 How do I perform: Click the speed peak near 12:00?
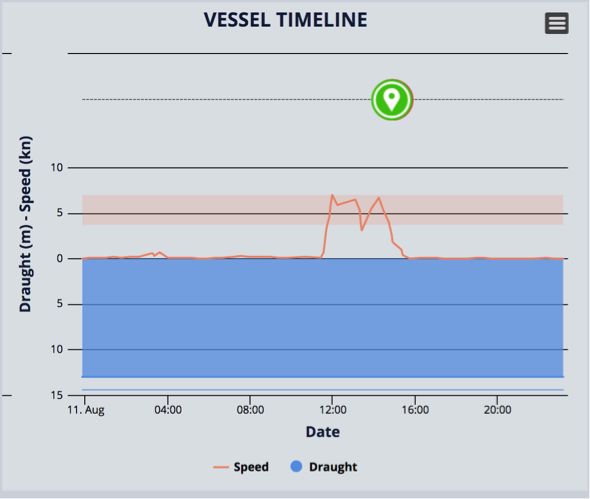[332, 195]
